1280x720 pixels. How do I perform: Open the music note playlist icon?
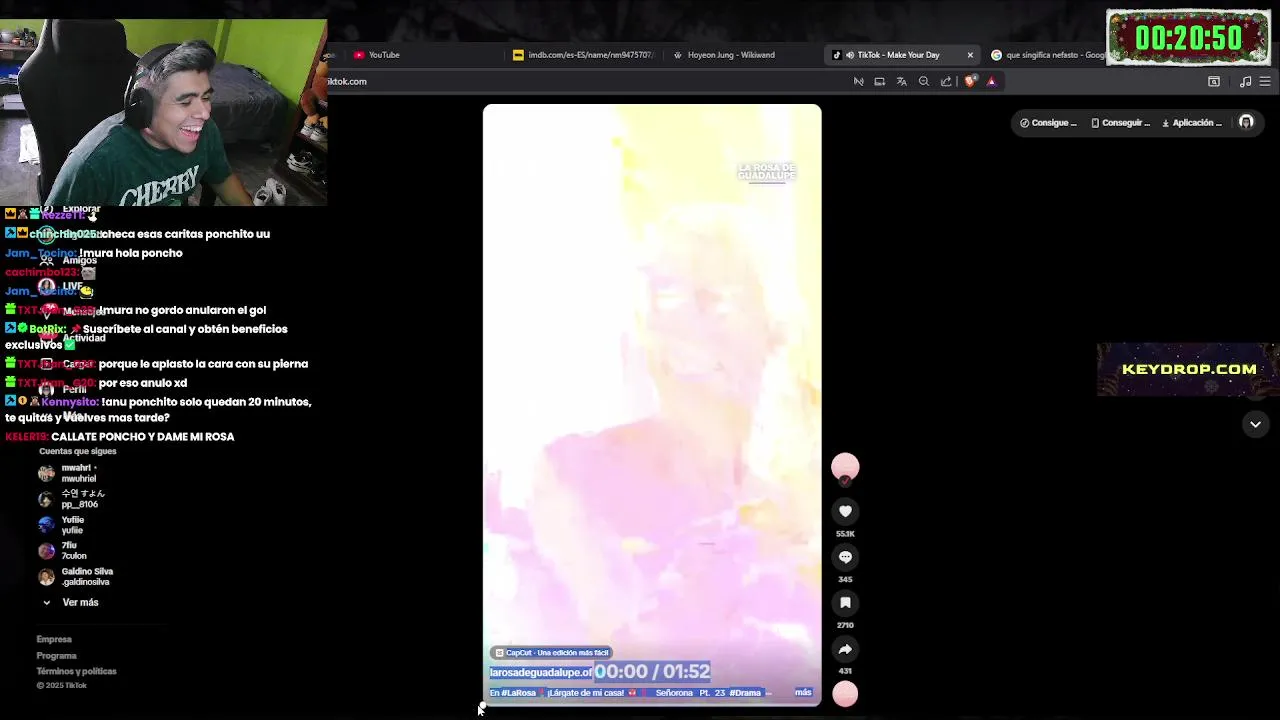pyautogui.click(x=1245, y=82)
